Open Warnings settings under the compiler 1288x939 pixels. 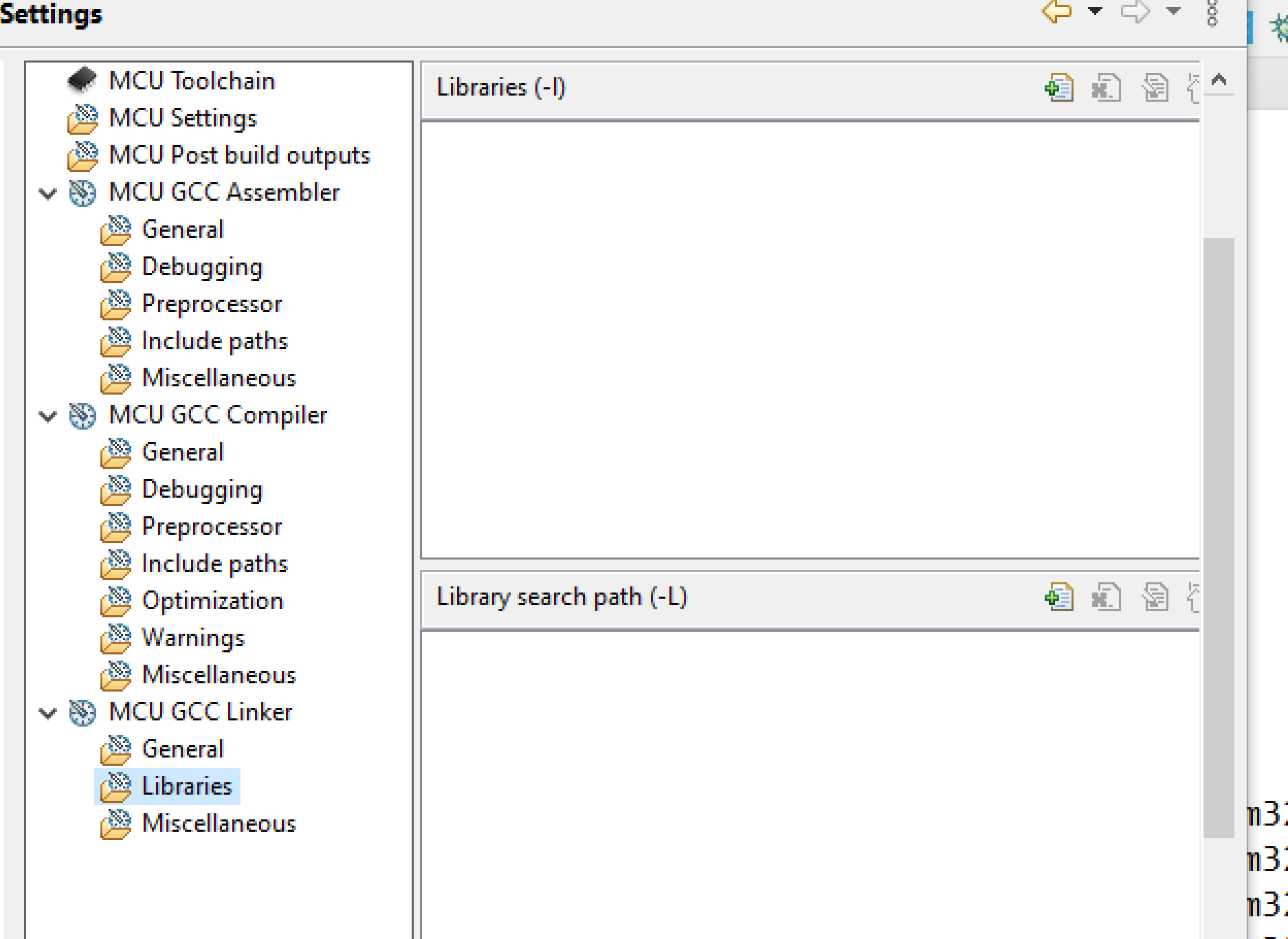pos(192,637)
